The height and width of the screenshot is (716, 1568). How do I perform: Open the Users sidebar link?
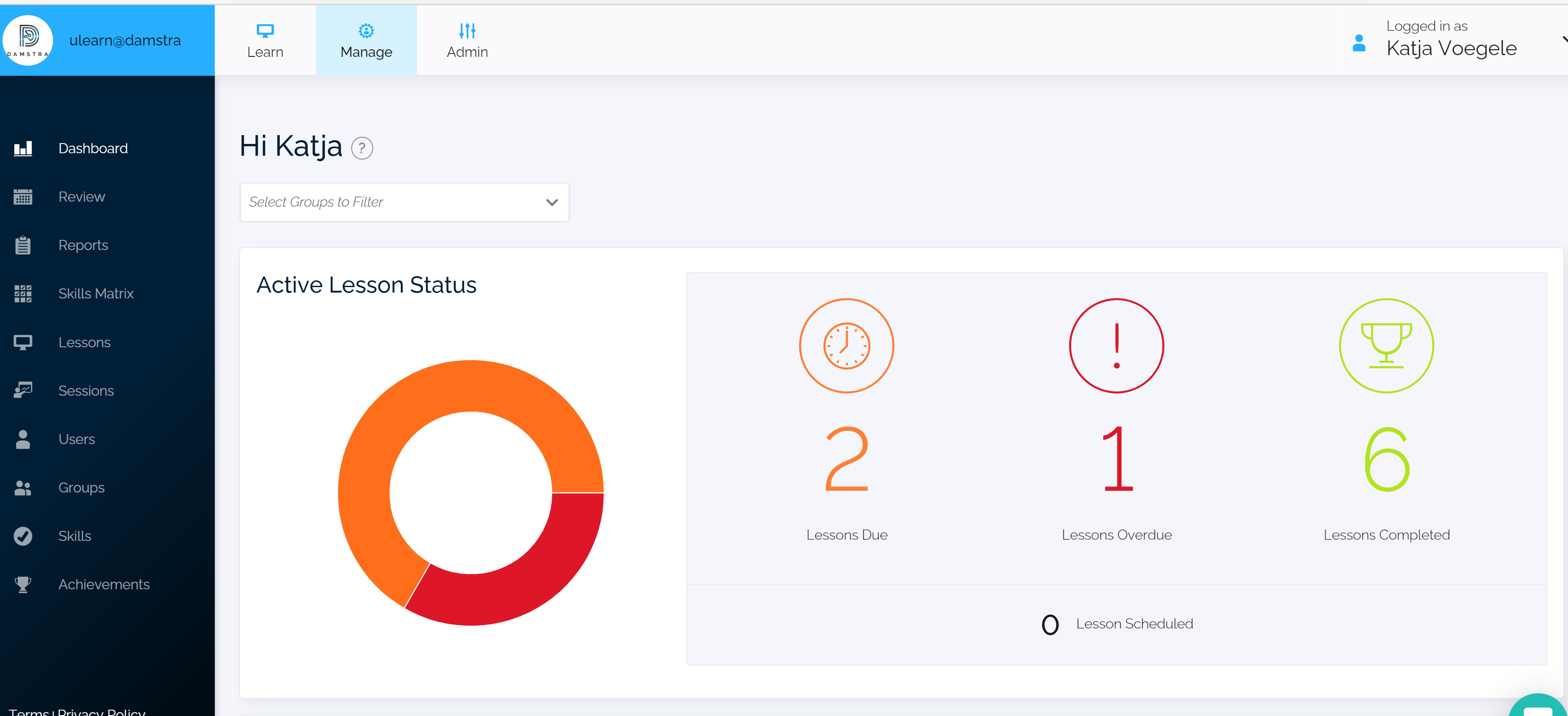pos(77,439)
